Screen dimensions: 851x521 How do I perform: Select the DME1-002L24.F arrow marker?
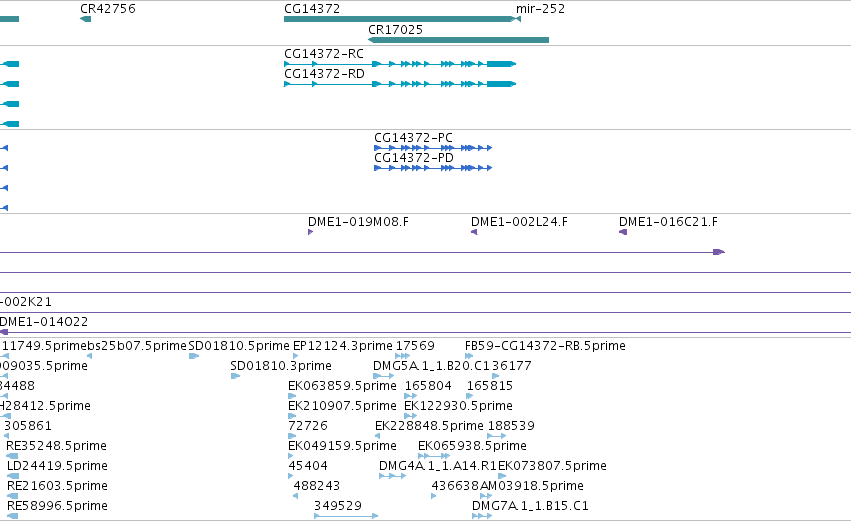coord(474,232)
